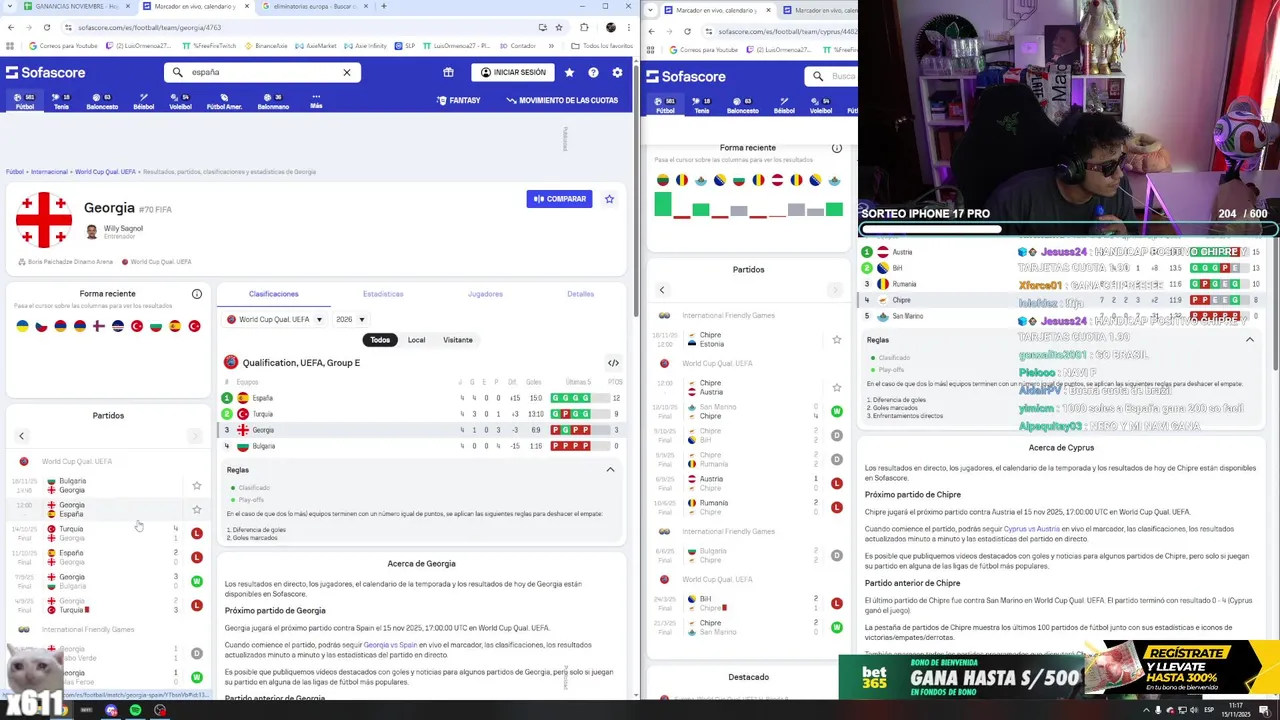Open the tournament dropdown World Cup Qual. UEFA
The height and width of the screenshot is (720, 1280).
pyautogui.click(x=275, y=319)
